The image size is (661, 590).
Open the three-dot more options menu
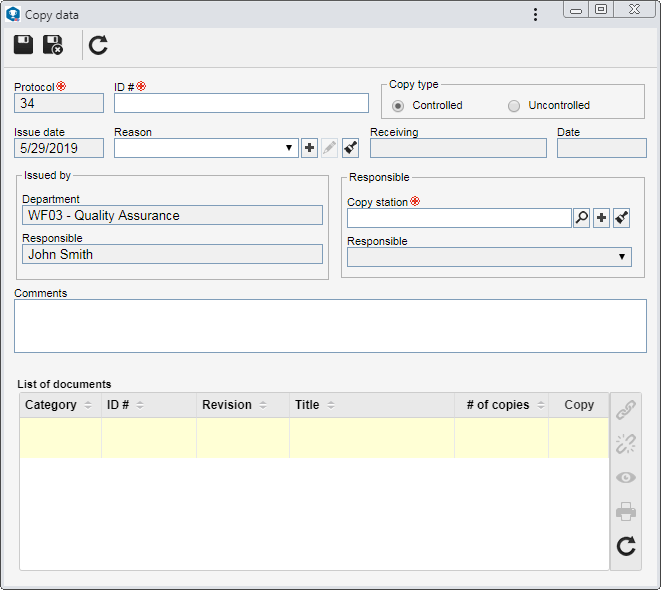point(535,15)
